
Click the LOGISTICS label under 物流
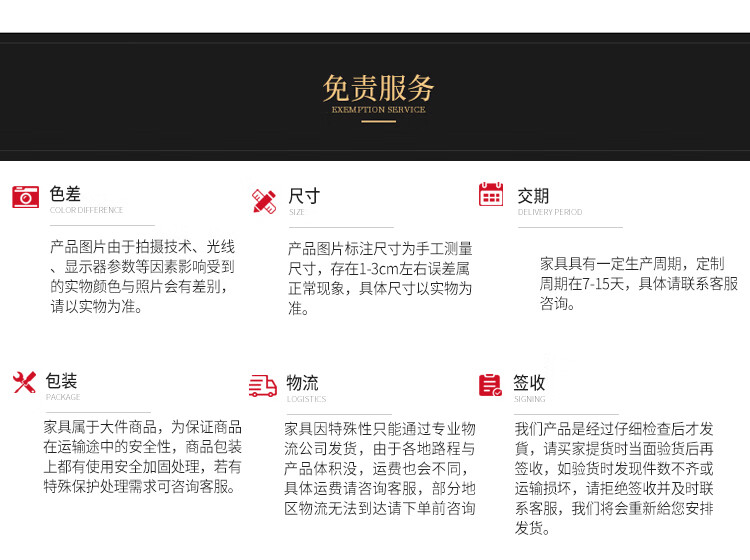[x=307, y=399]
